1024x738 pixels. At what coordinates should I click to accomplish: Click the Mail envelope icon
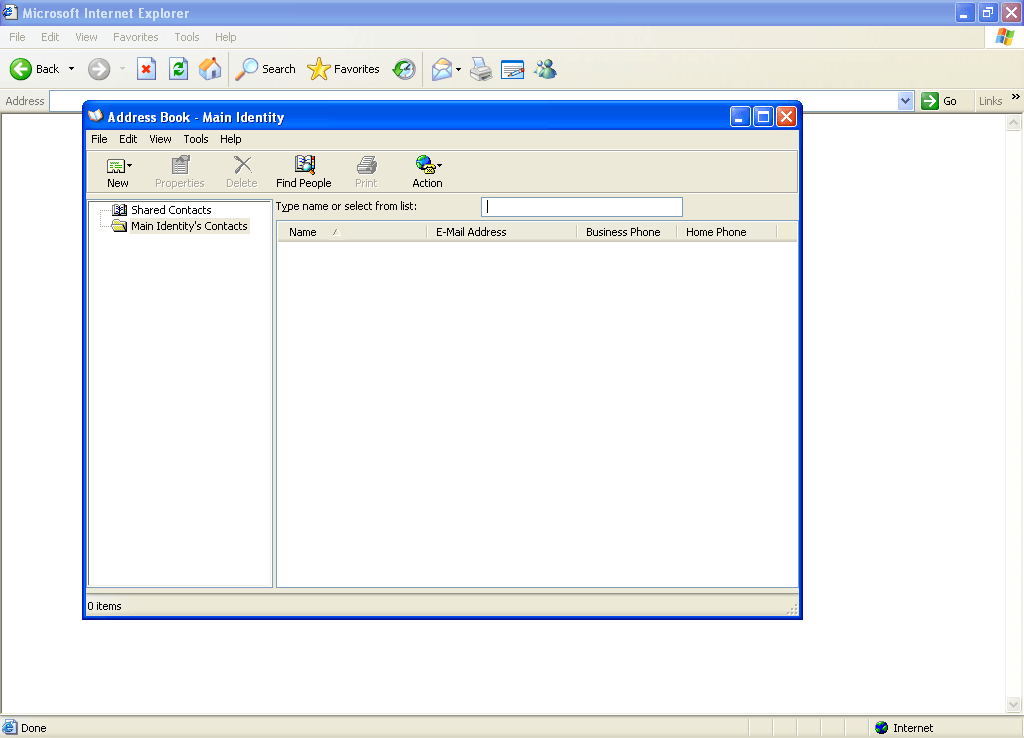[442, 69]
